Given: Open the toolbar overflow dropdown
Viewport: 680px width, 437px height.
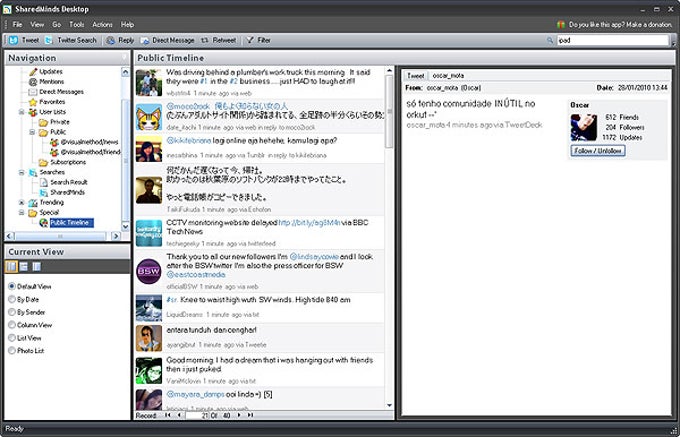Looking at the screenshot, I should (674, 42).
